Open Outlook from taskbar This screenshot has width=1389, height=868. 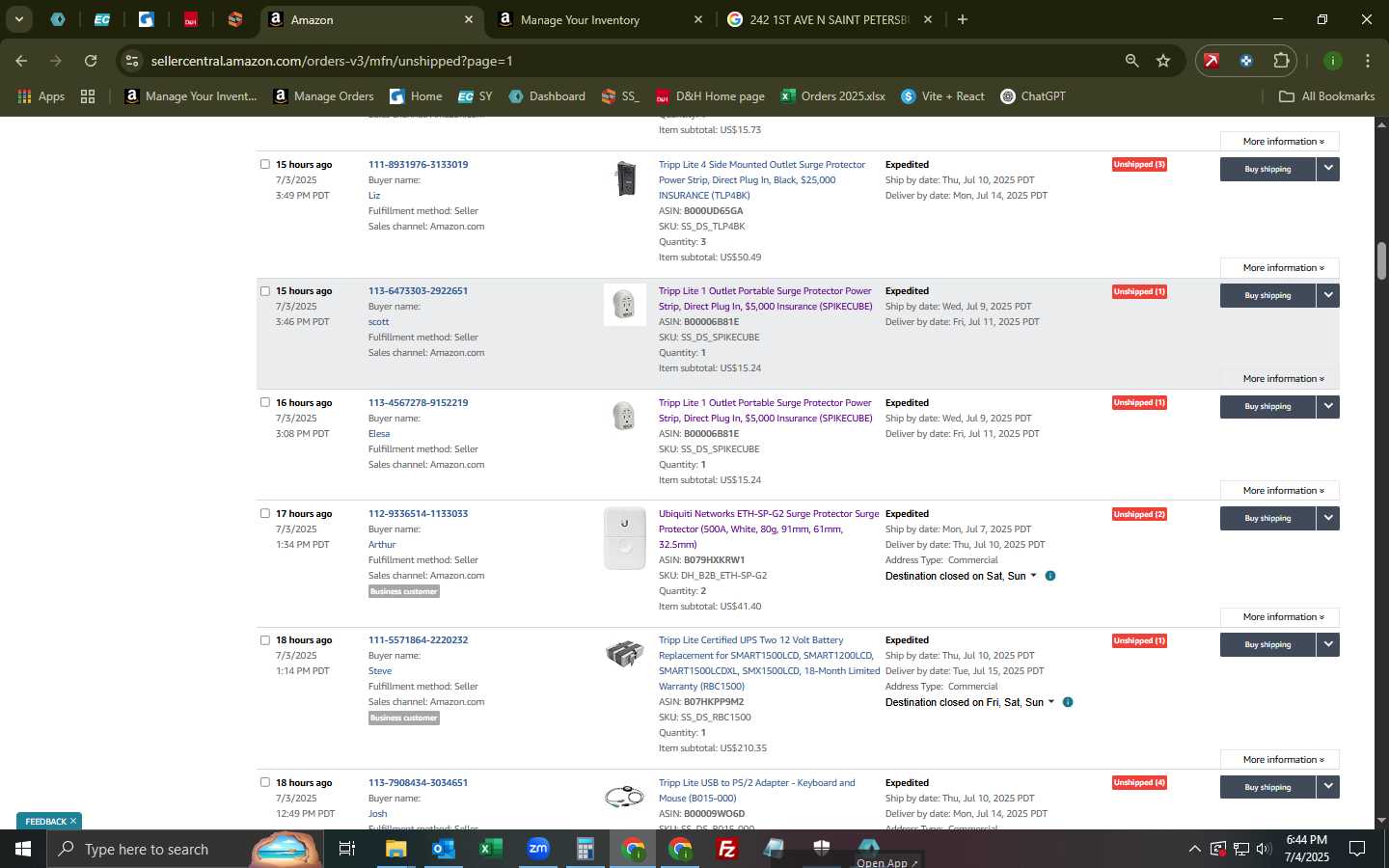tap(443, 849)
